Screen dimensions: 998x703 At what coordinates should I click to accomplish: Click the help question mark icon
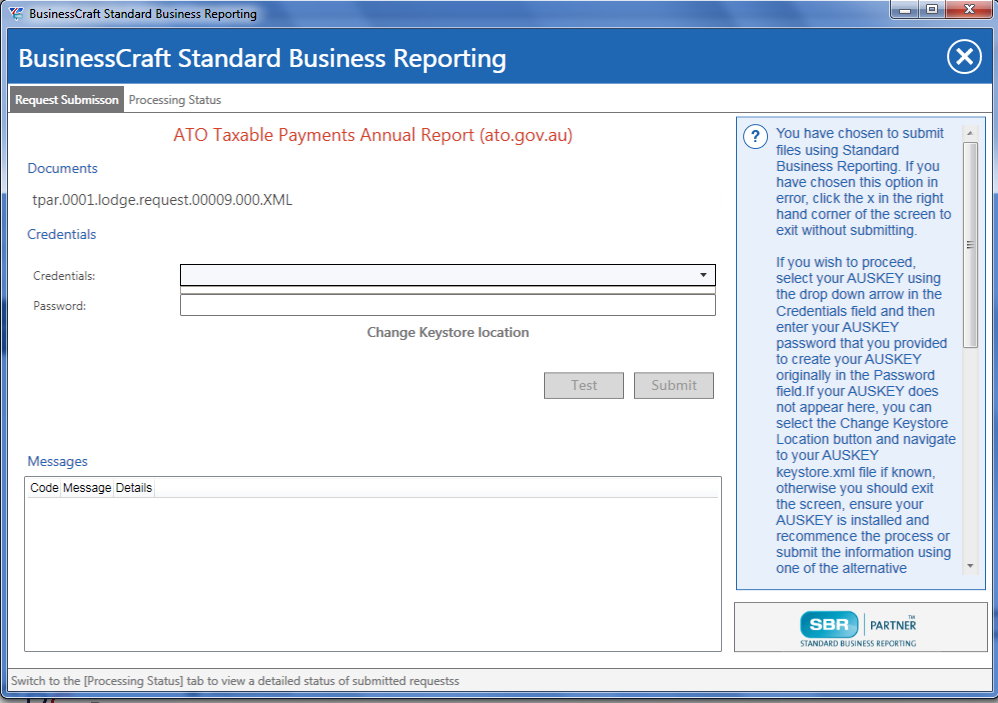[756, 137]
